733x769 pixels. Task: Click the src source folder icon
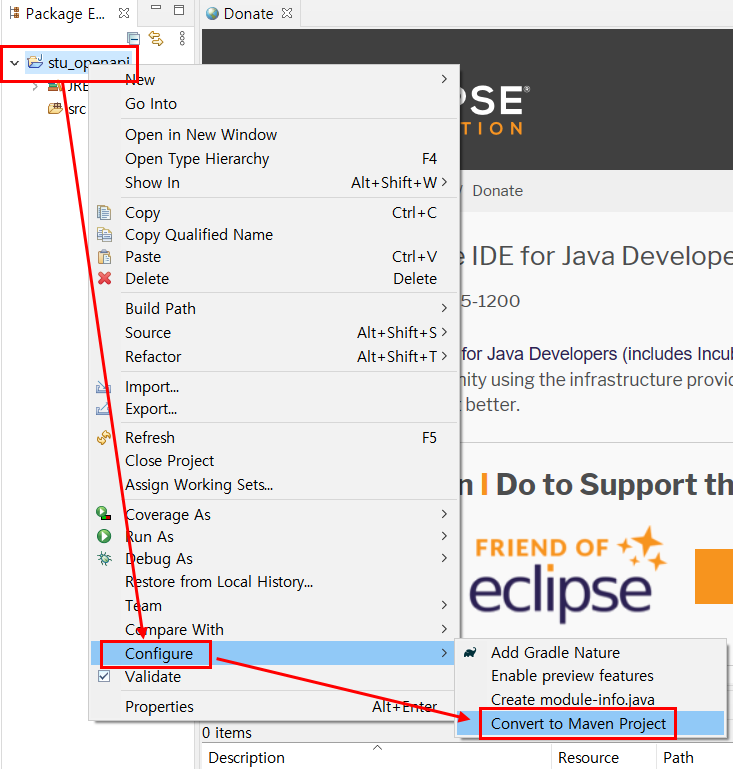coord(55,108)
